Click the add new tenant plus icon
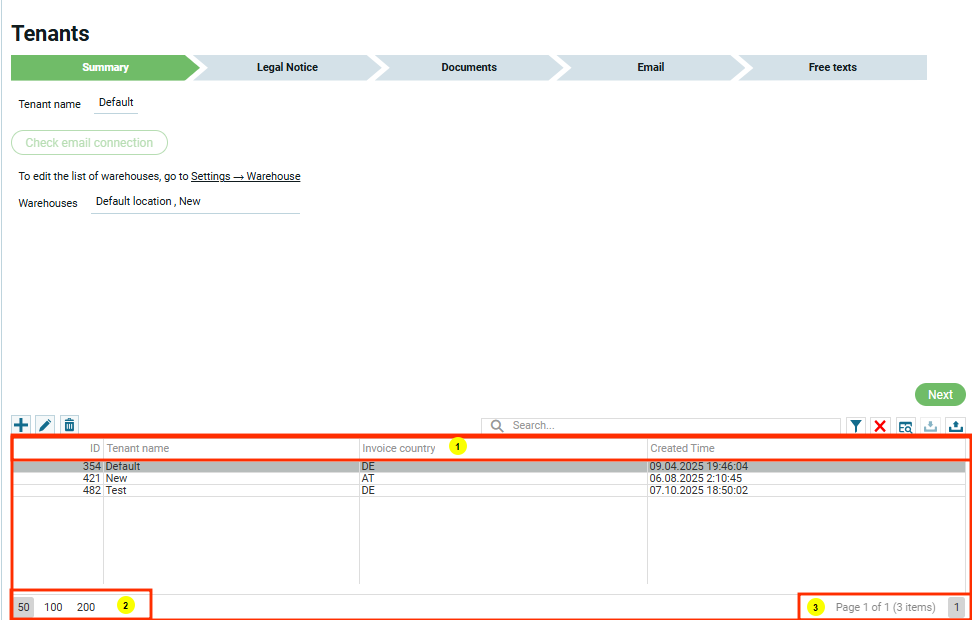The image size is (972, 620). point(21,425)
